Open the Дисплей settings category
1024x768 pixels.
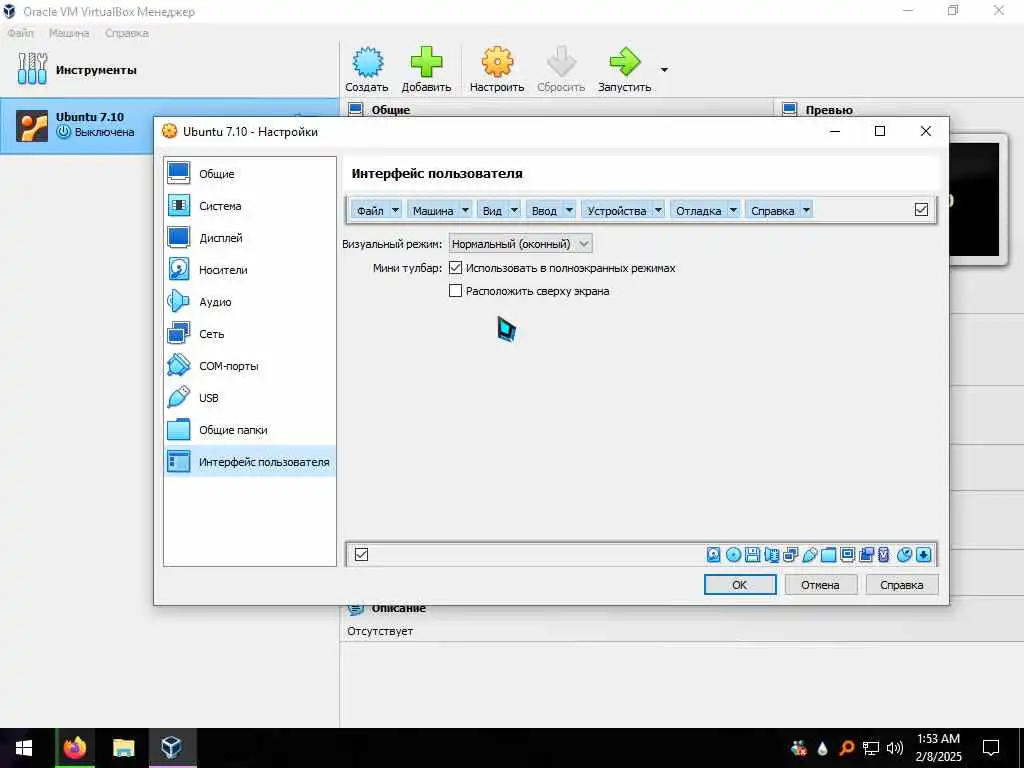click(x=250, y=238)
